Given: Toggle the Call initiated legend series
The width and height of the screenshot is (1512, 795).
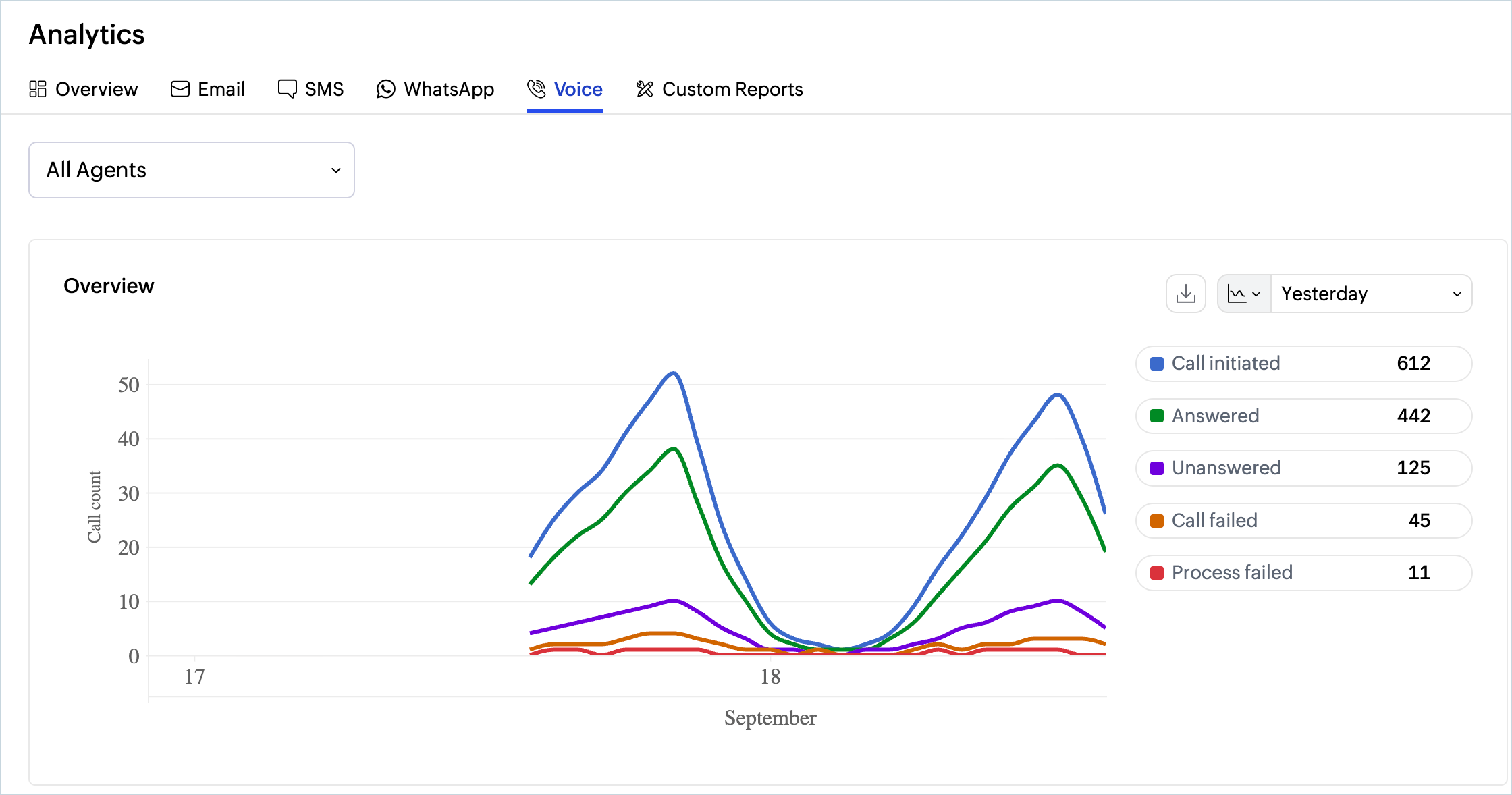Looking at the screenshot, I should click(x=1304, y=364).
